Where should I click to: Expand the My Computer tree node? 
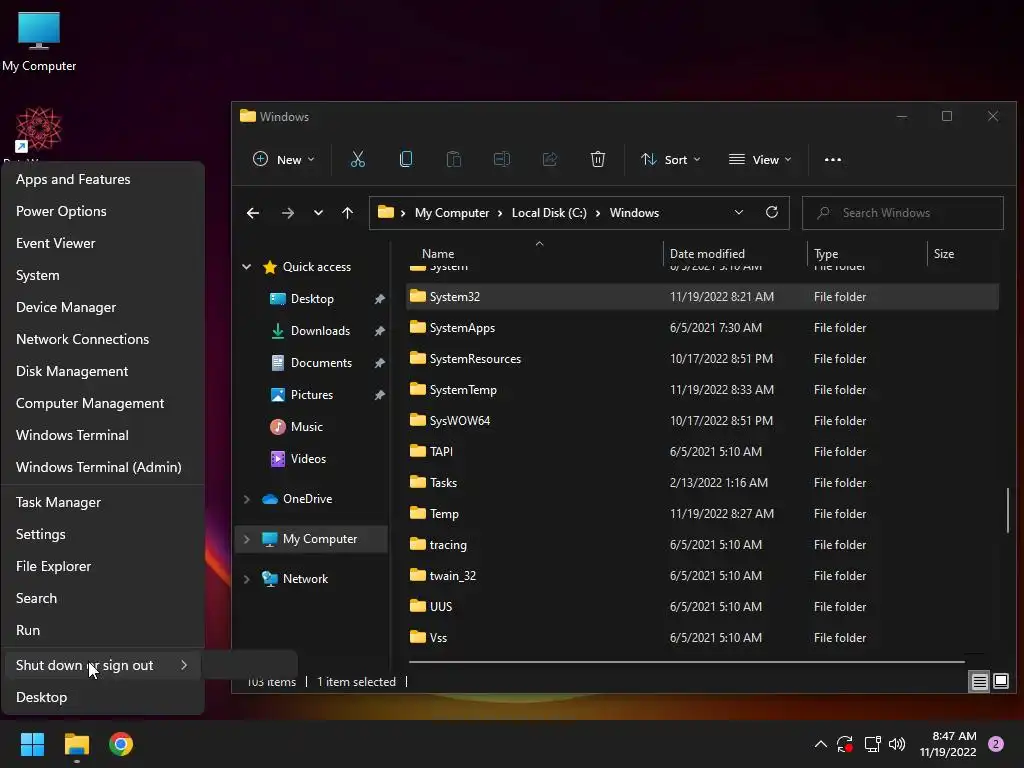[246, 539]
